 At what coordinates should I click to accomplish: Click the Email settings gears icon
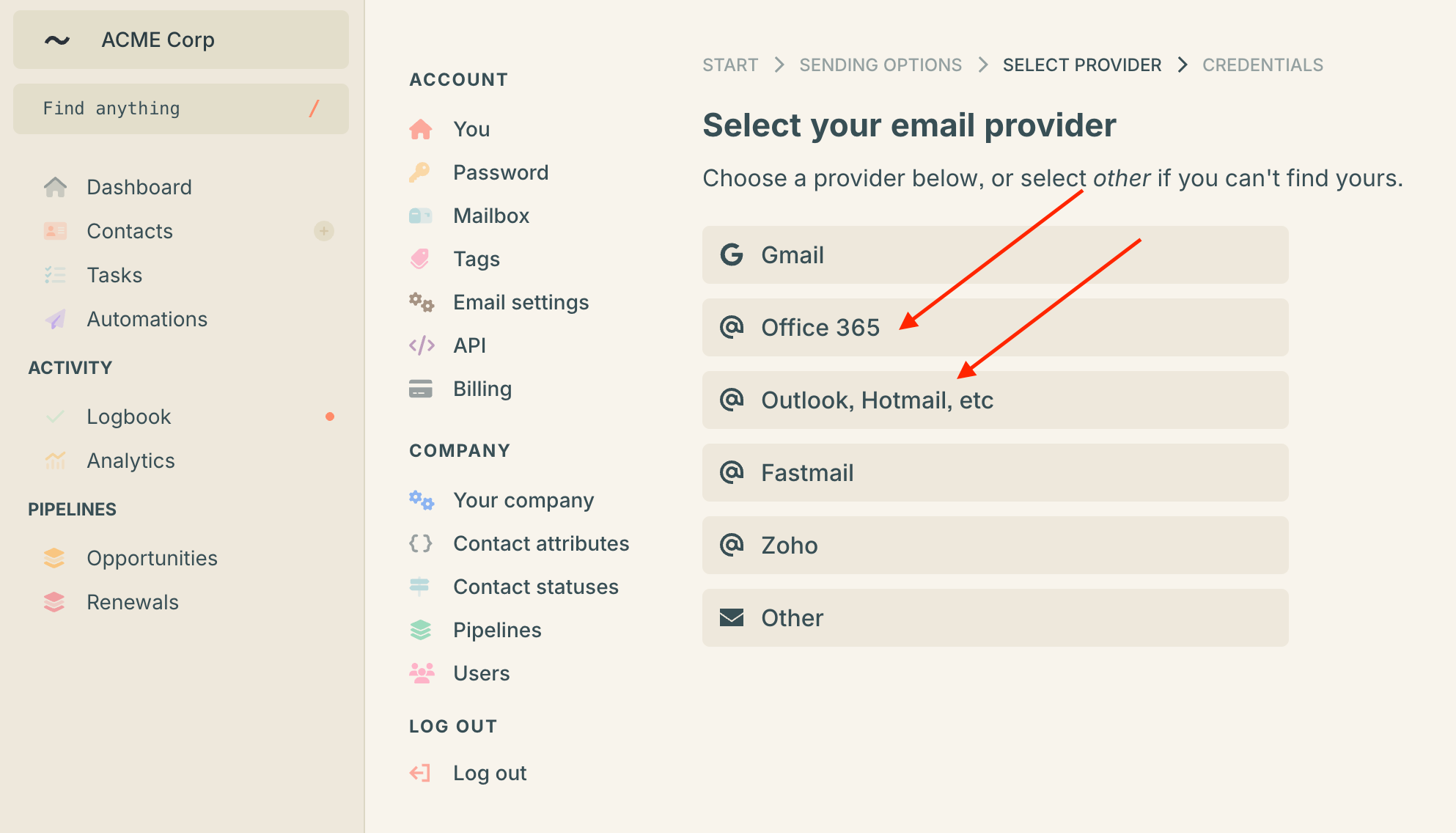click(x=421, y=302)
